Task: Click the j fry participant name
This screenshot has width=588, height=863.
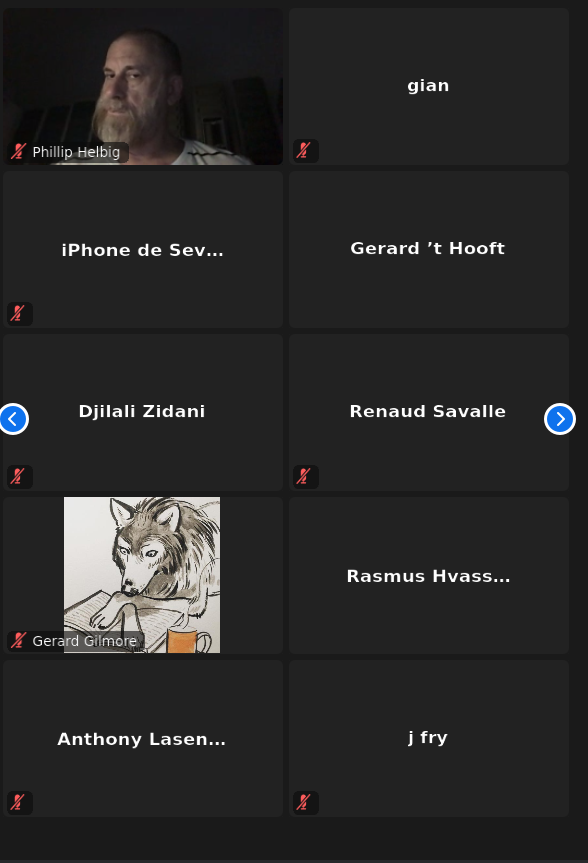Action: [x=428, y=737]
